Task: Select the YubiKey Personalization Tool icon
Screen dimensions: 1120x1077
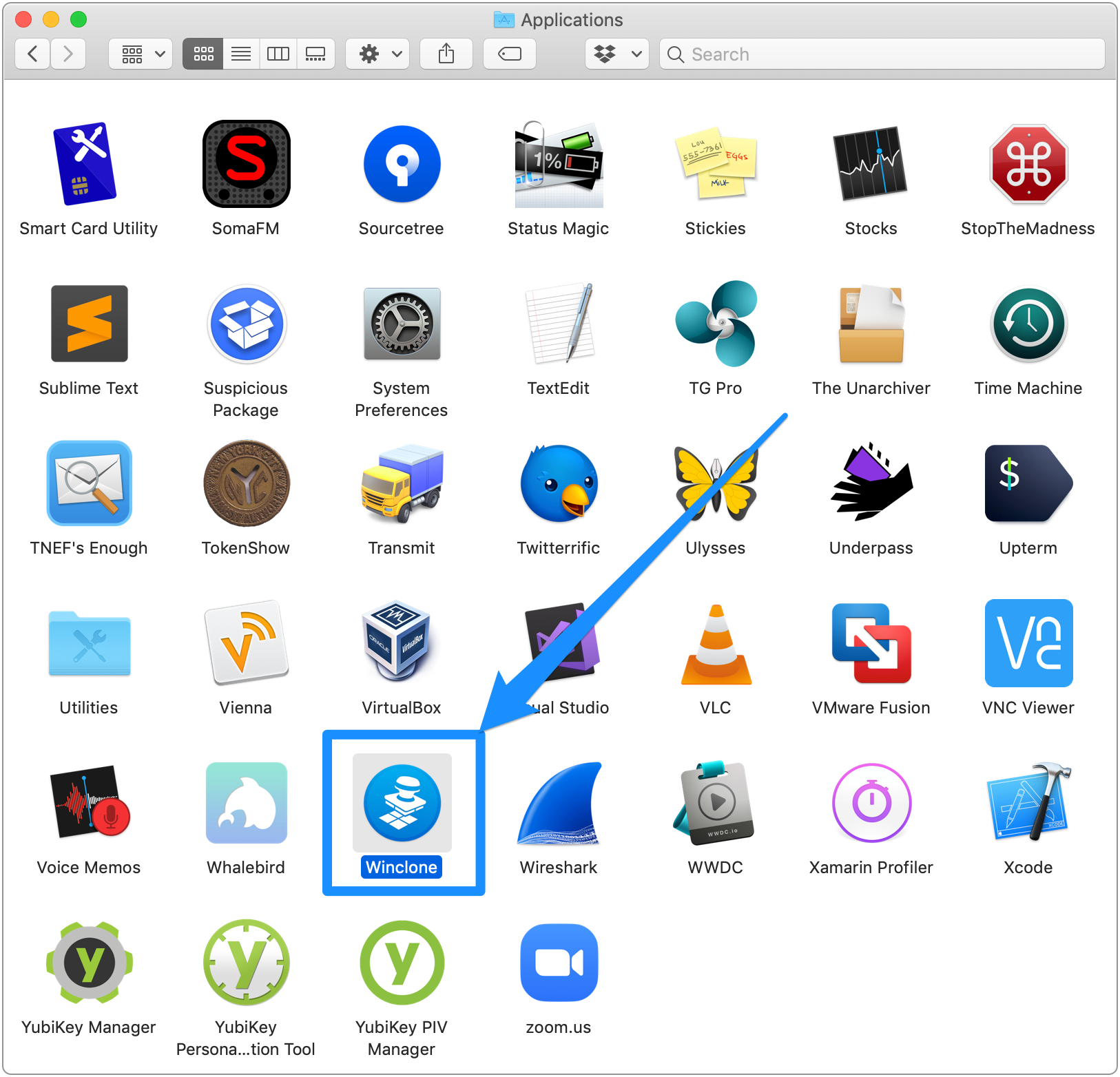Action: tap(246, 963)
